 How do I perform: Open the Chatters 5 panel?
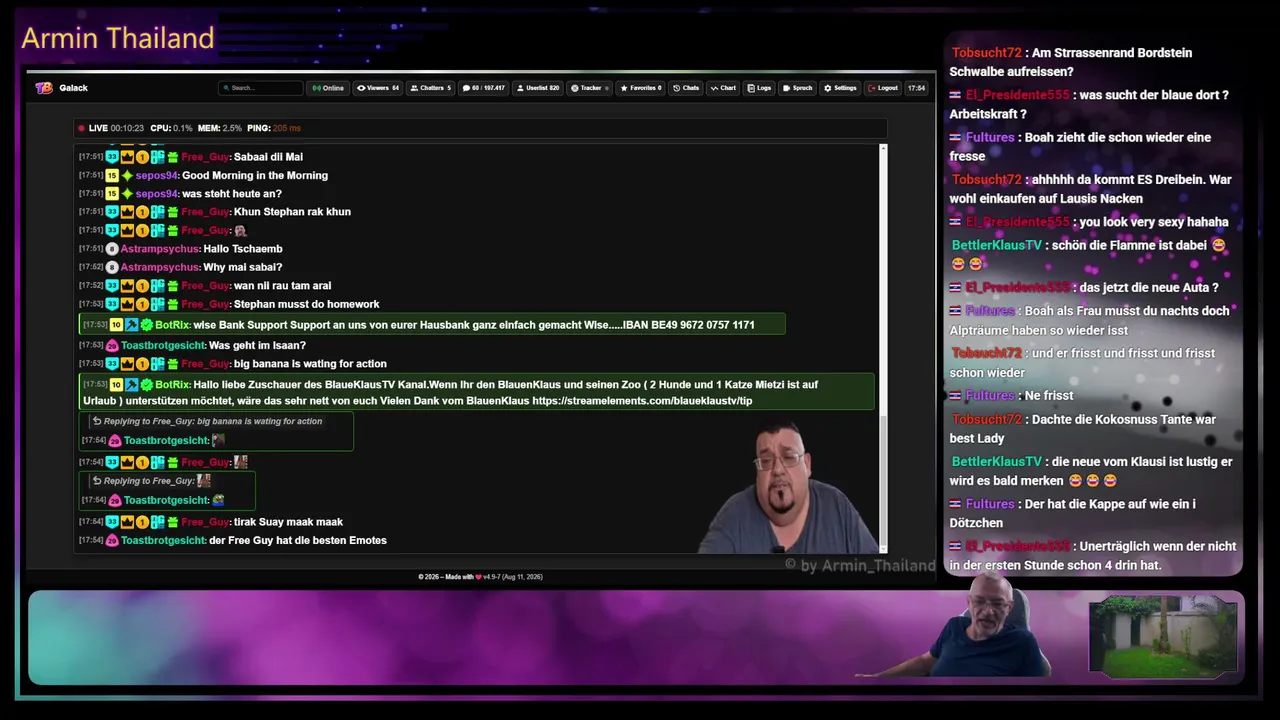[430, 88]
